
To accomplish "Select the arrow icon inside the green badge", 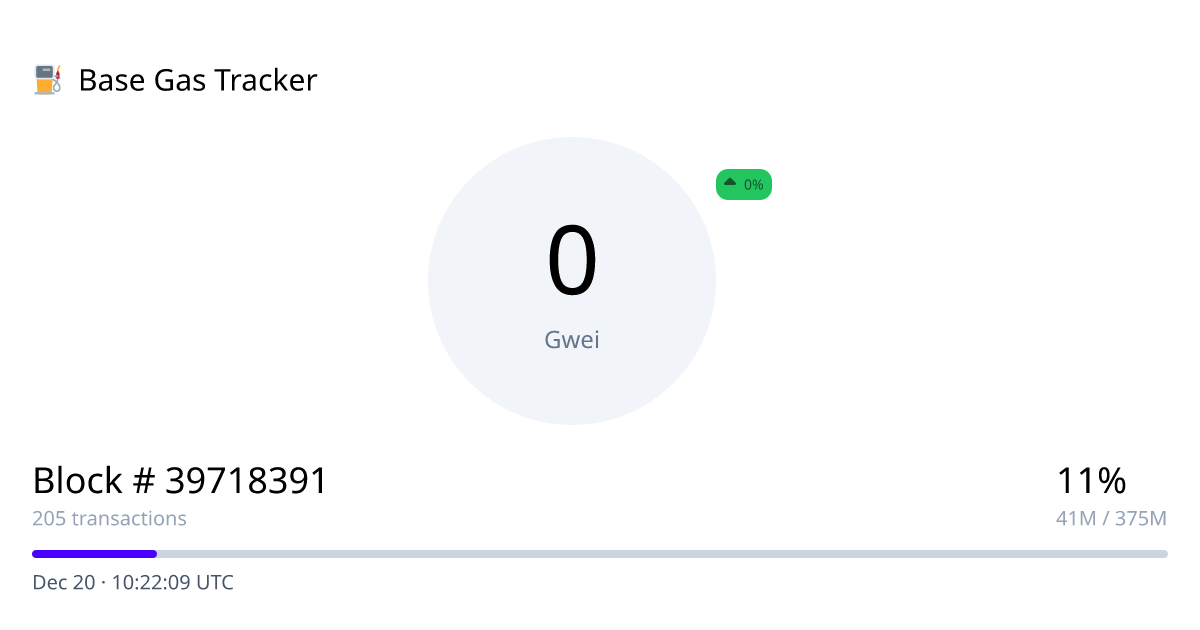I will click(729, 183).
